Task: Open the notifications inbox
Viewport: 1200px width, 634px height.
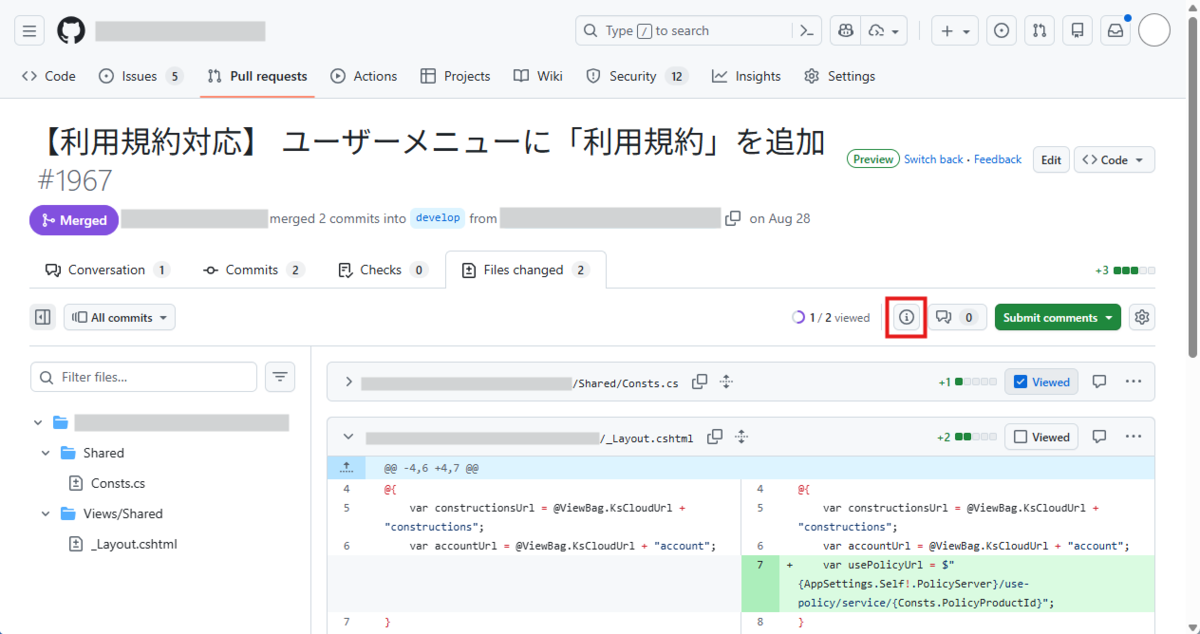Action: [x=1114, y=30]
